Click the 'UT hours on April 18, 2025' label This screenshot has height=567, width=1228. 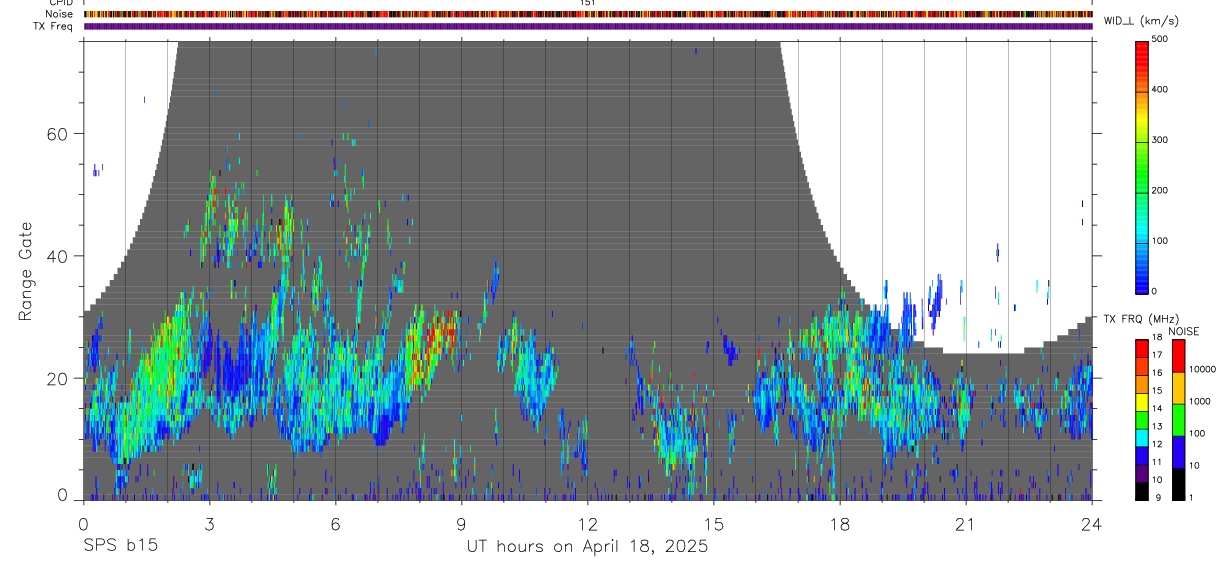[587, 547]
